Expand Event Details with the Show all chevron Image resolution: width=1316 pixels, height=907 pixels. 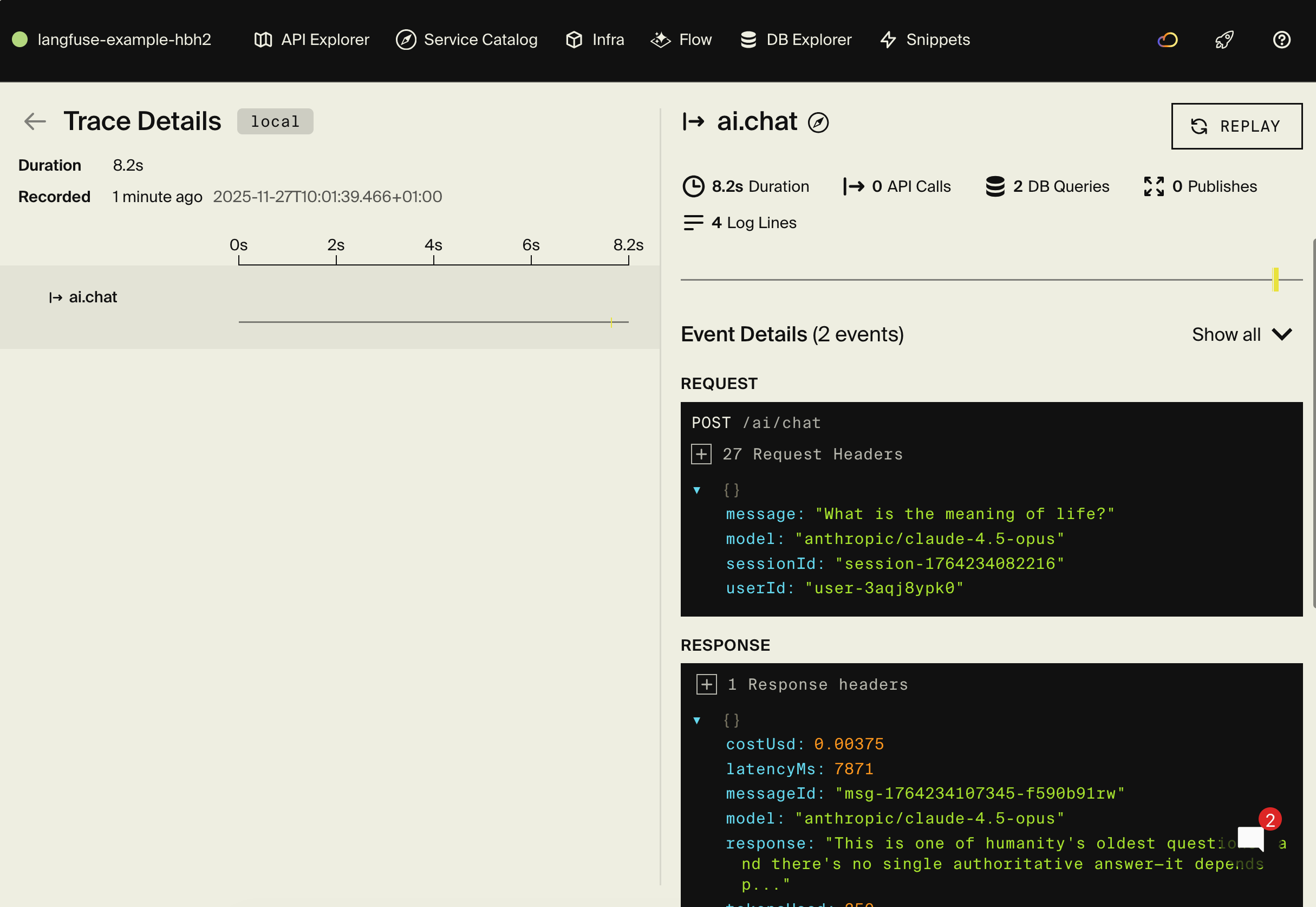pyautogui.click(x=1282, y=335)
